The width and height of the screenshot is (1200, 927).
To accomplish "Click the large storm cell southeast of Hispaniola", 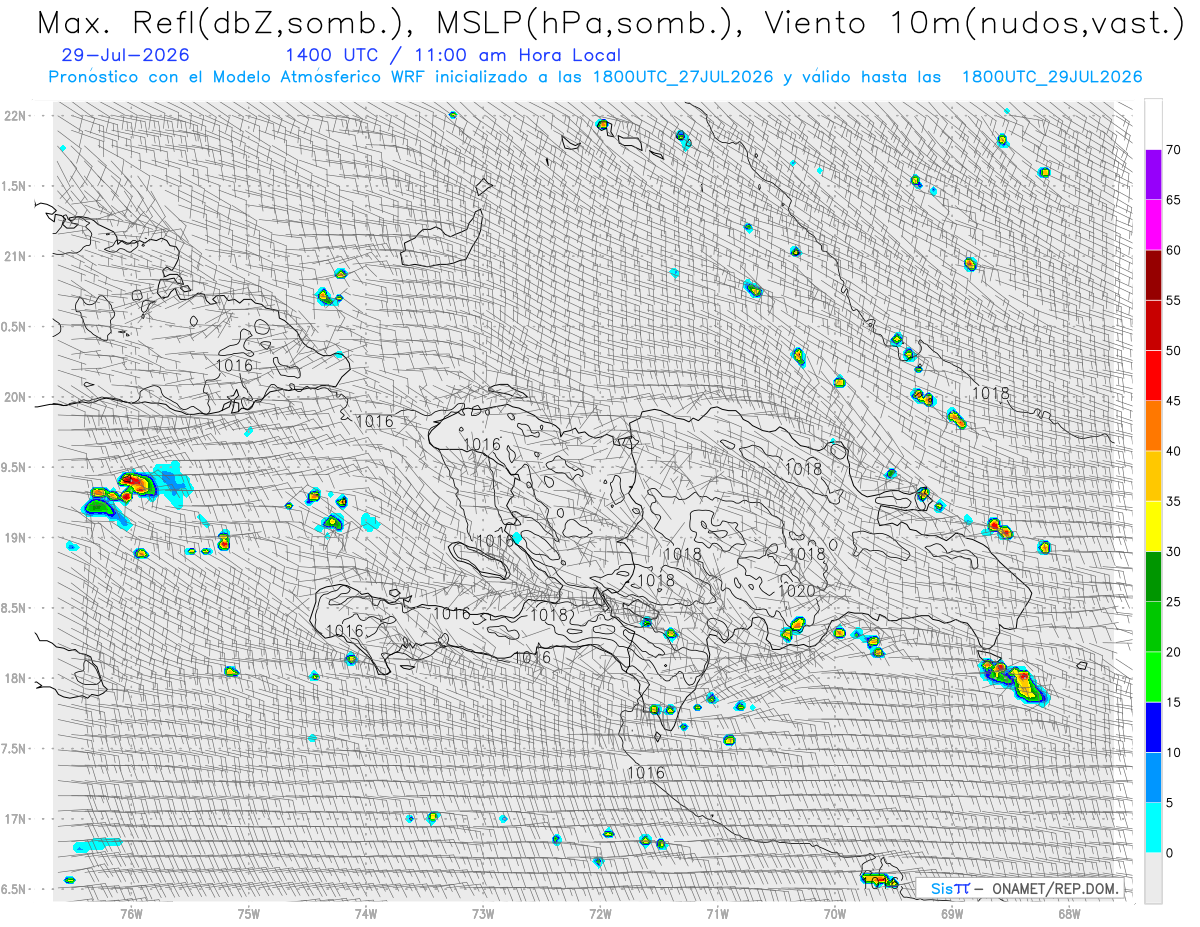I will pos(1015,681).
